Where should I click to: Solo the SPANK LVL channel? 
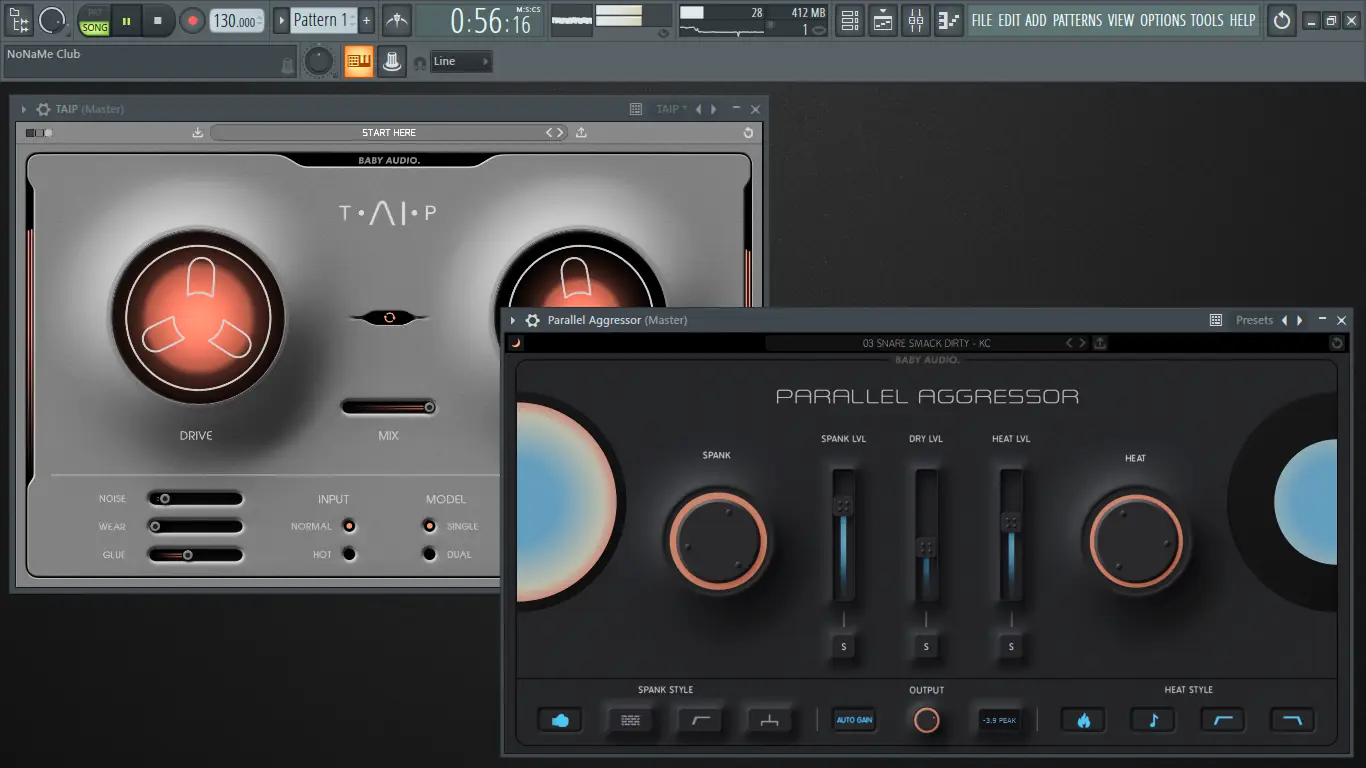coord(844,647)
